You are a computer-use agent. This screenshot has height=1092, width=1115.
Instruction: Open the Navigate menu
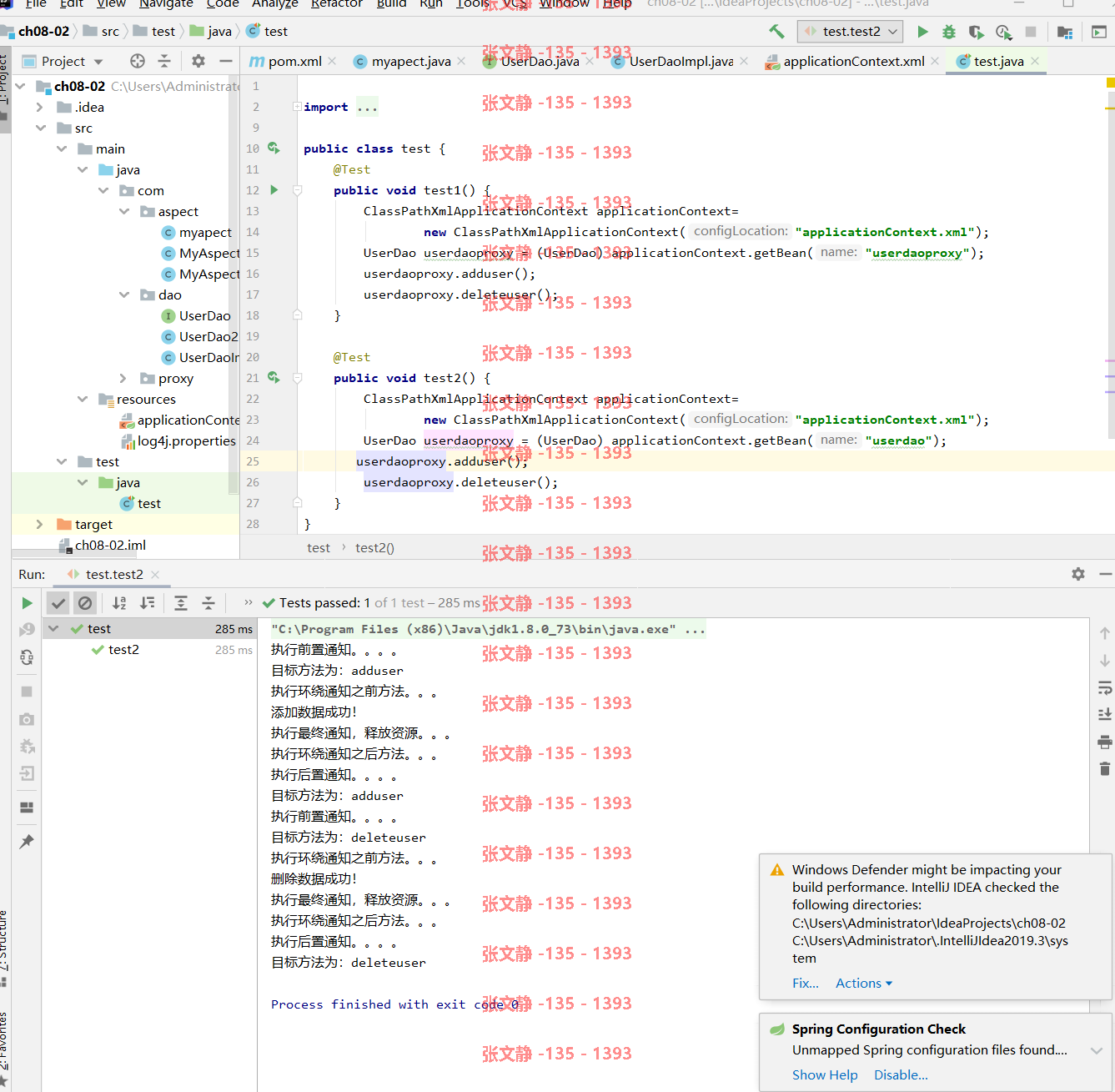coord(166,4)
